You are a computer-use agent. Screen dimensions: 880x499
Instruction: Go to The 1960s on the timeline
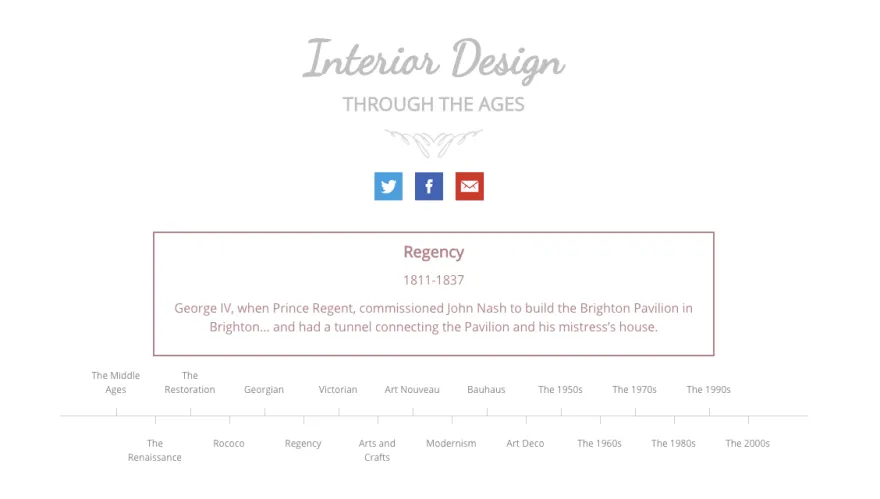pyautogui.click(x=599, y=443)
